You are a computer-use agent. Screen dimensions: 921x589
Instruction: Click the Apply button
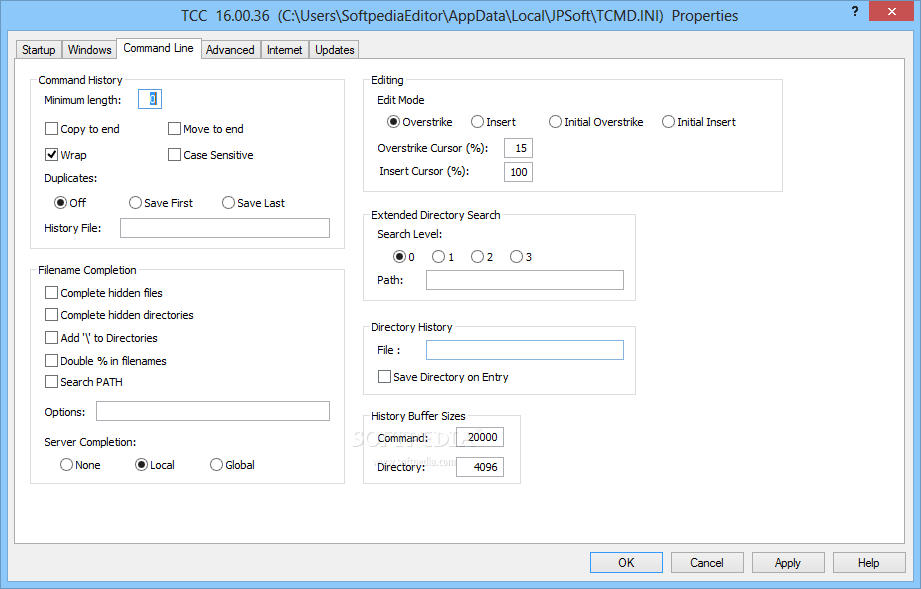(x=788, y=563)
